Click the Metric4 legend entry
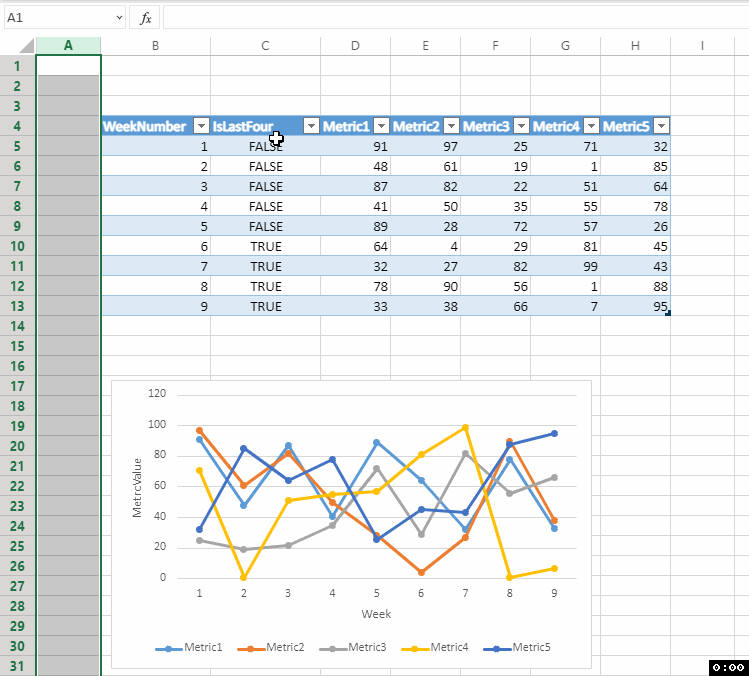Image resolution: width=749 pixels, height=676 pixels. [x=435, y=647]
